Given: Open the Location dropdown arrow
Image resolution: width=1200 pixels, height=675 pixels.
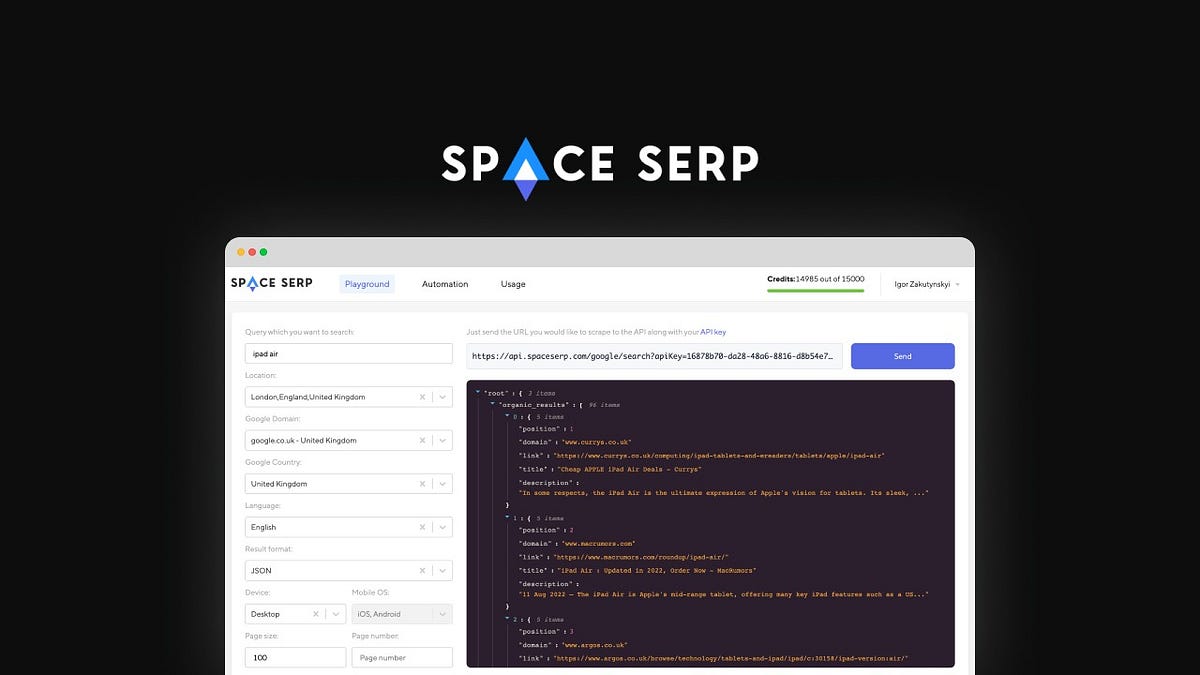Looking at the screenshot, I should tap(441, 396).
